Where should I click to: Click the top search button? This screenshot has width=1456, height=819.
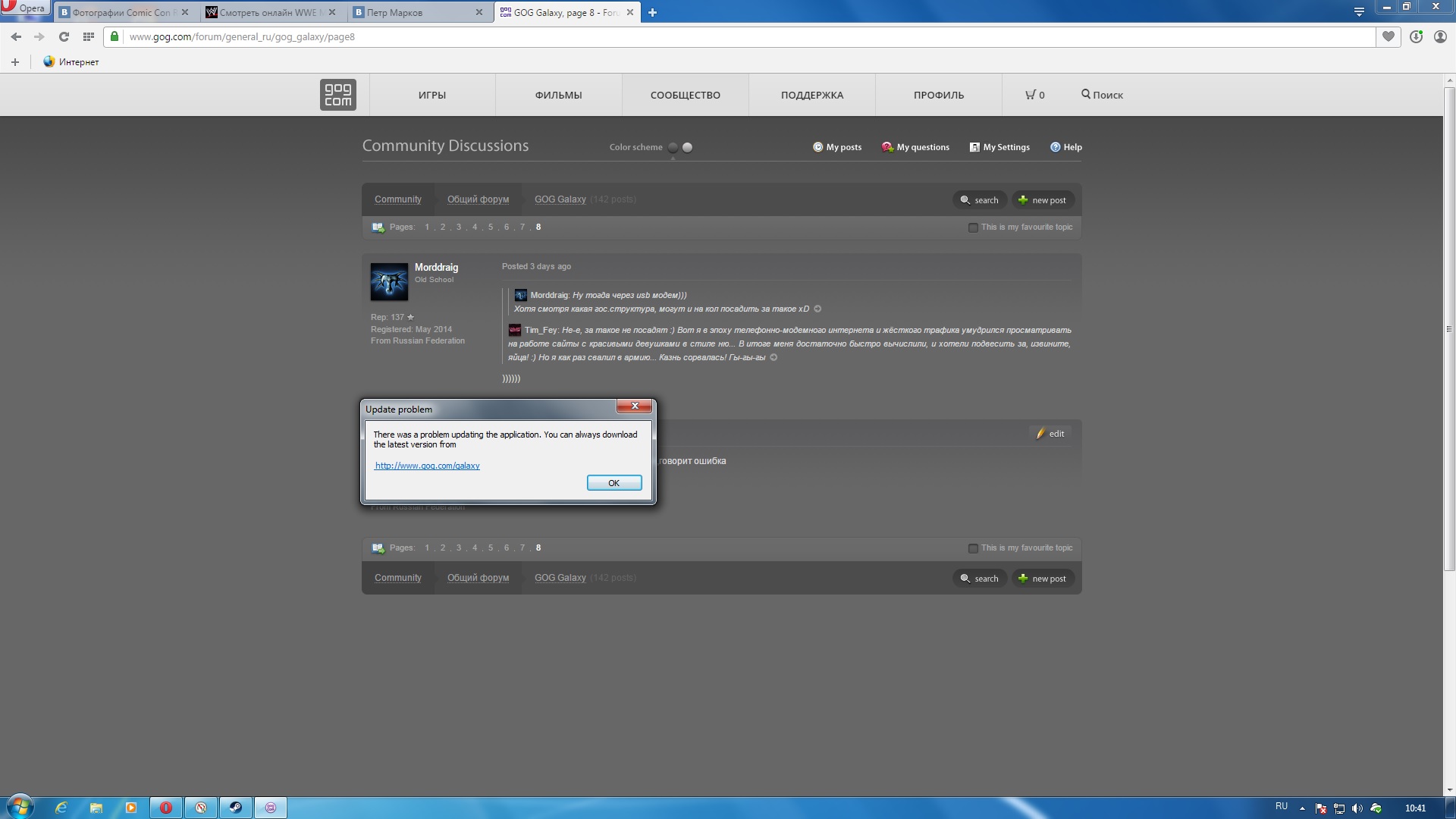980,200
